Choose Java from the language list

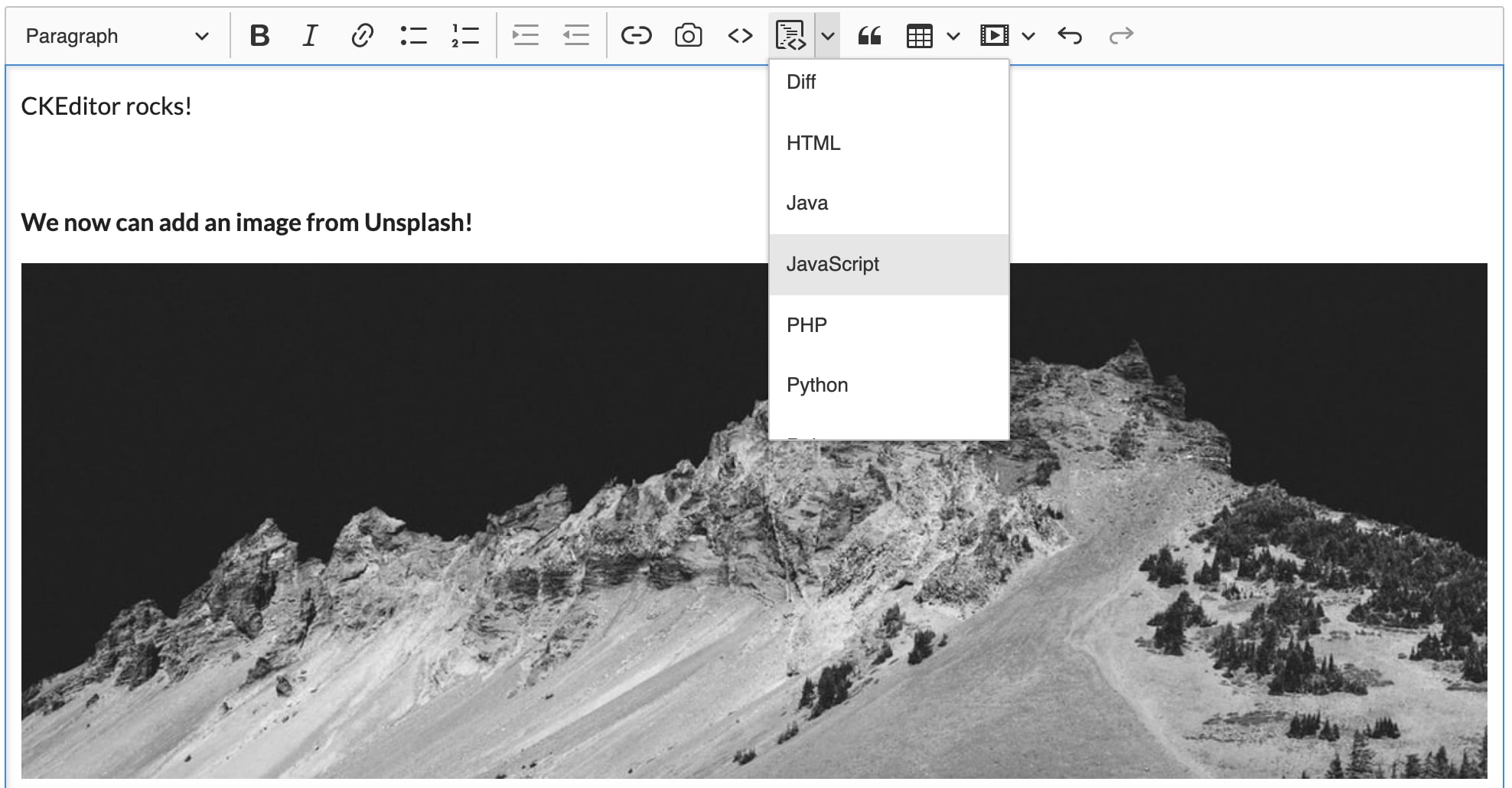pyautogui.click(x=889, y=204)
